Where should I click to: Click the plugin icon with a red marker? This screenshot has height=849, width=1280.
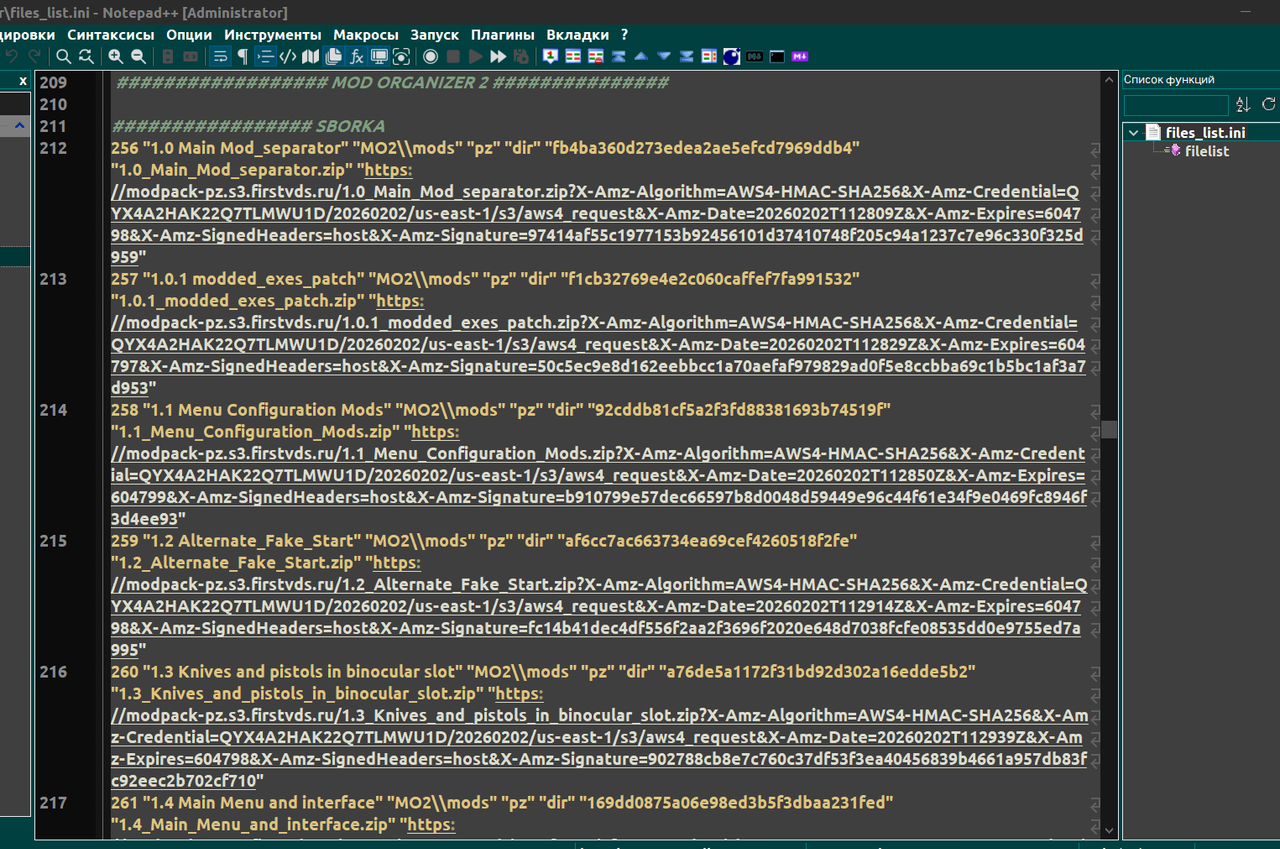pyautogui.click(x=550, y=57)
